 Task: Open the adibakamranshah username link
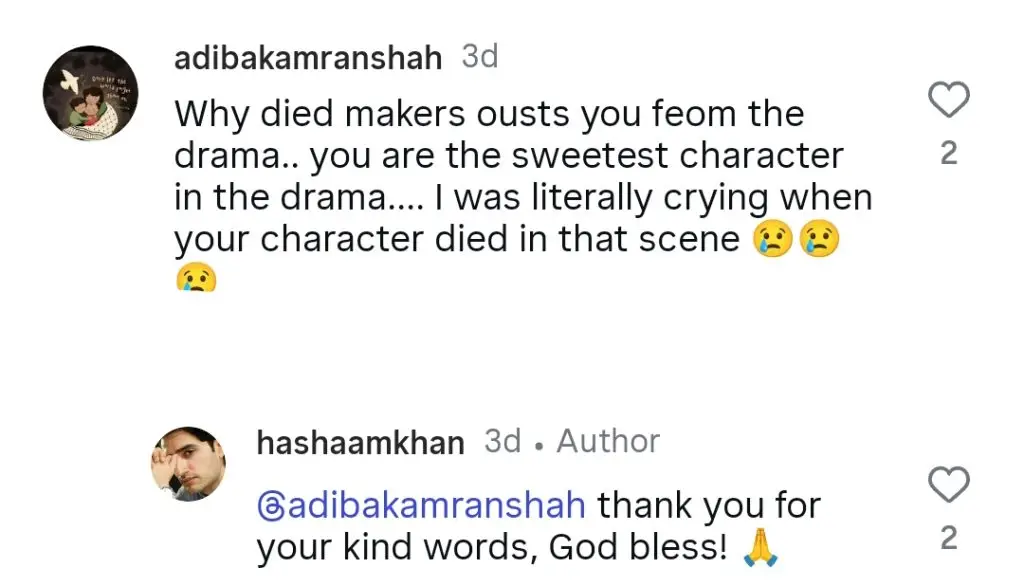(x=308, y=58)
